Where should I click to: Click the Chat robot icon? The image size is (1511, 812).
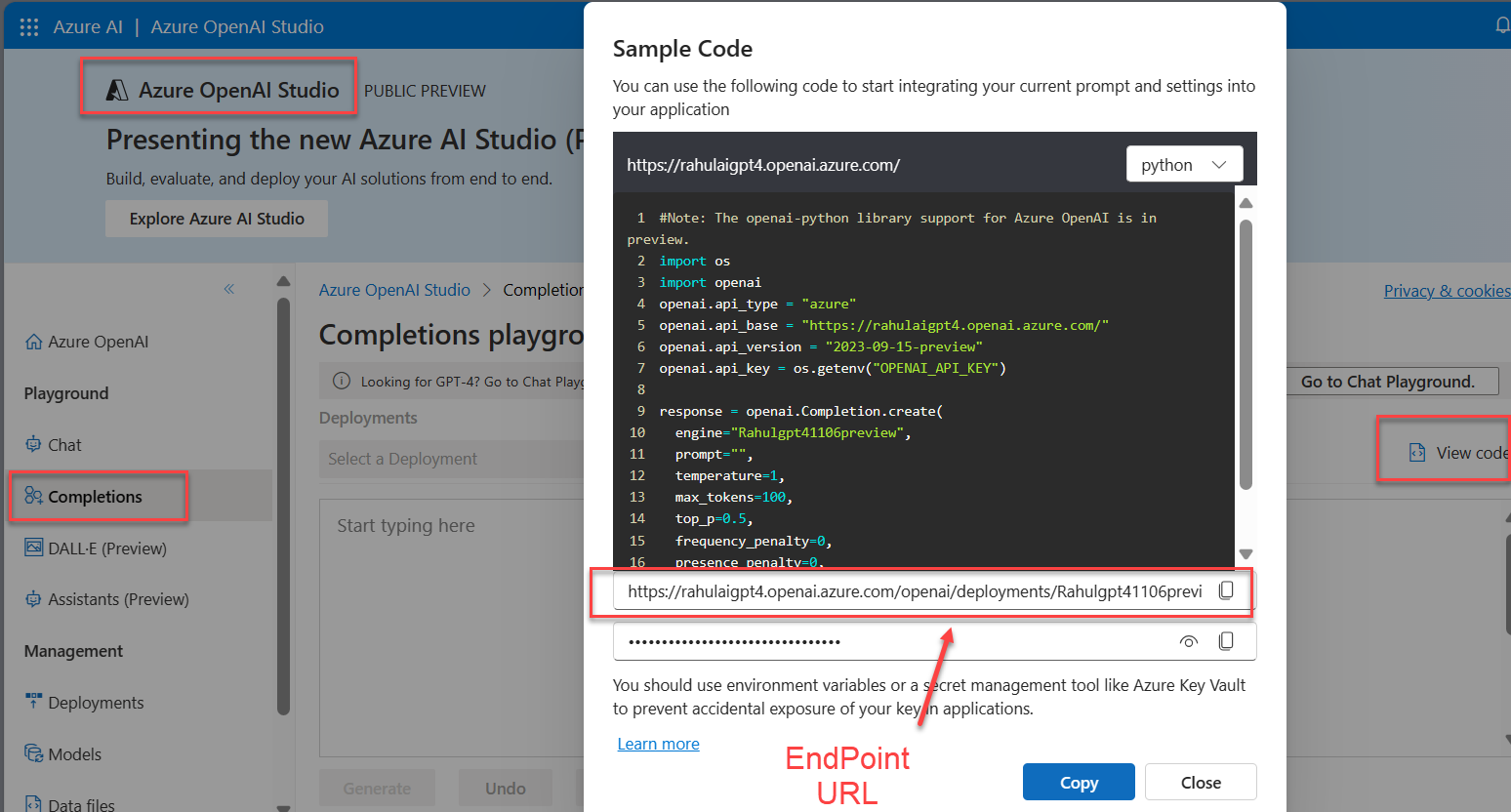click(33, 444)
